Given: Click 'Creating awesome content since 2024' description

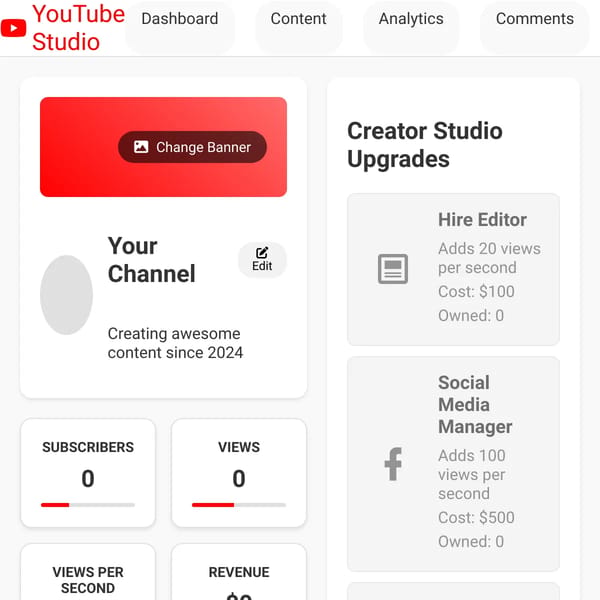Looking at the screenshot, I should click(x=175, y=343).
